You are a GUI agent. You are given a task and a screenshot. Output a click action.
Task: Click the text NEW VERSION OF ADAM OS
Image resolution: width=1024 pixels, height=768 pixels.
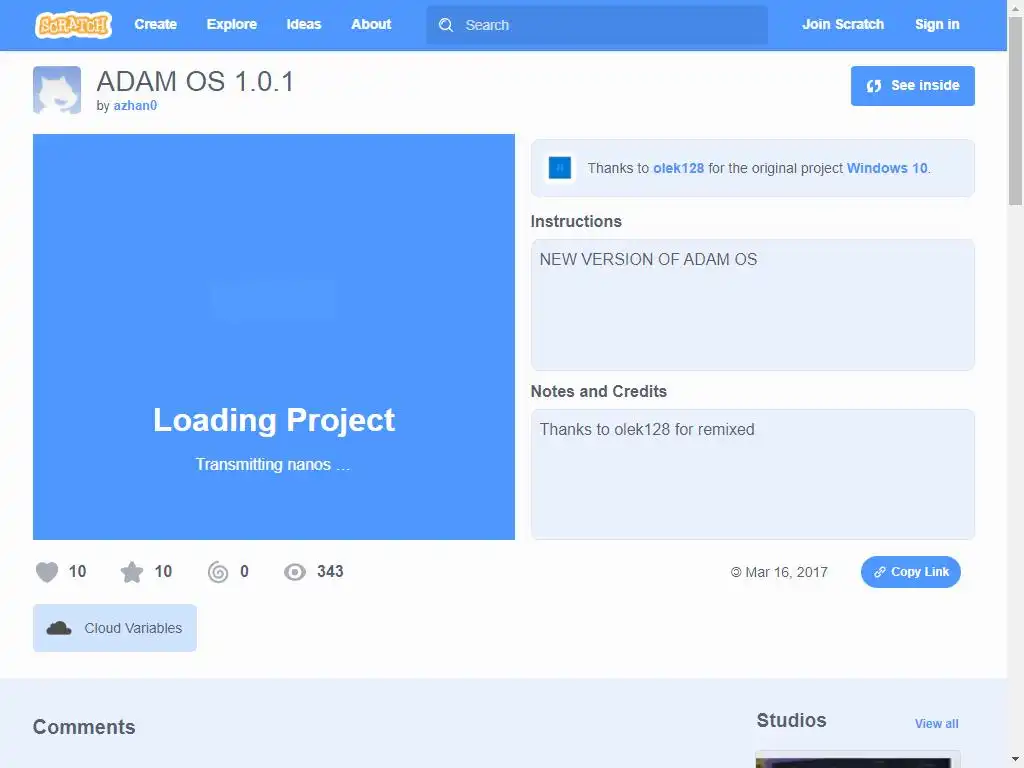648,259
